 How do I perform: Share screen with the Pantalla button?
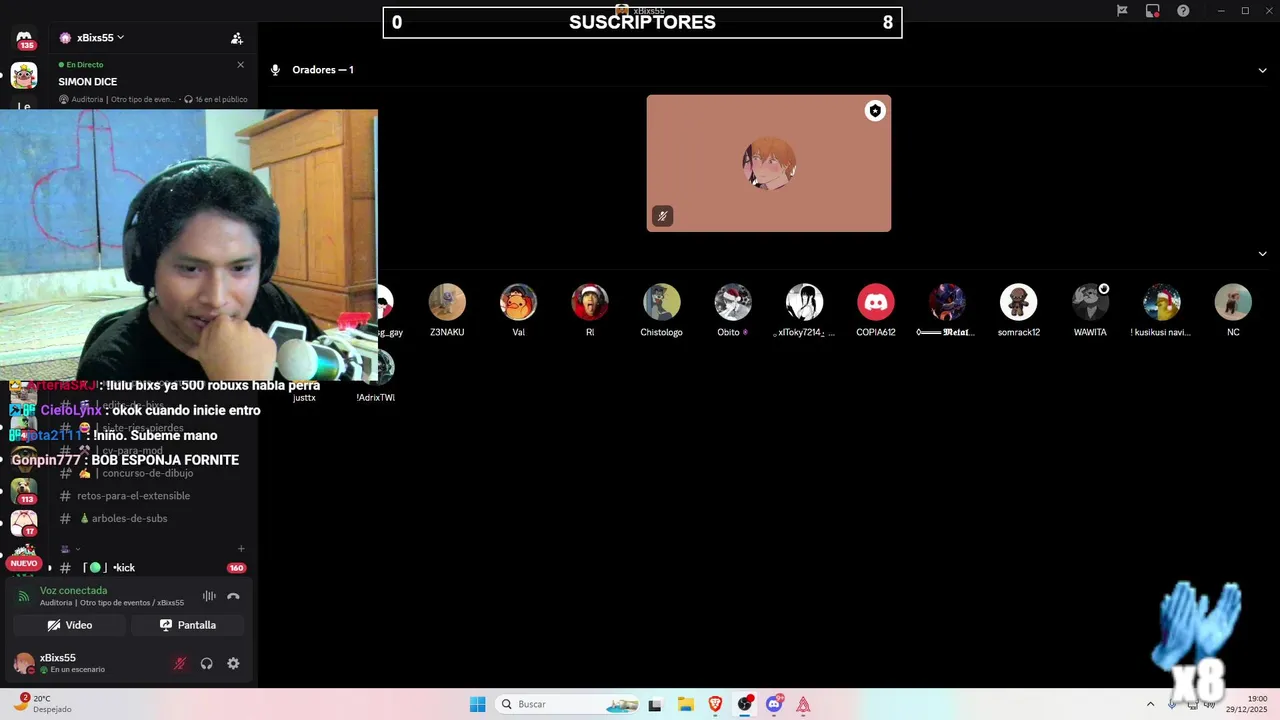tap(188, 625)
